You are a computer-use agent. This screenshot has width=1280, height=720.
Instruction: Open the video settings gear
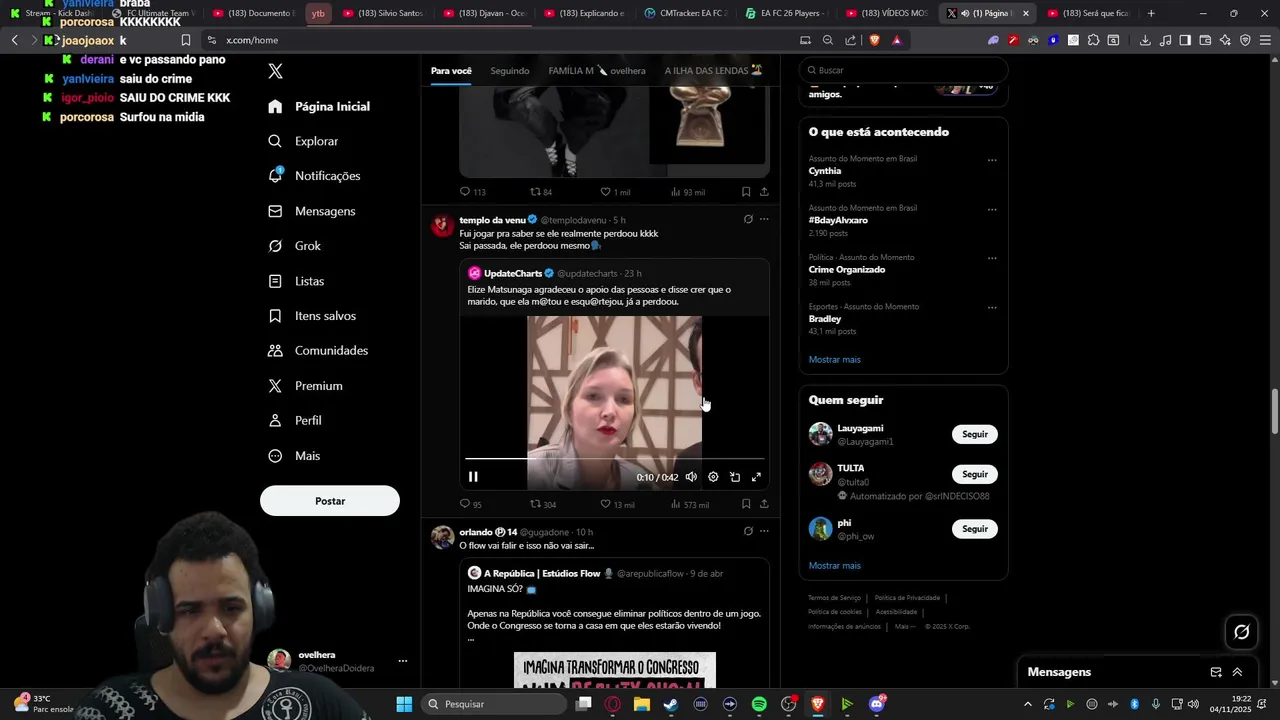(713, 477)
